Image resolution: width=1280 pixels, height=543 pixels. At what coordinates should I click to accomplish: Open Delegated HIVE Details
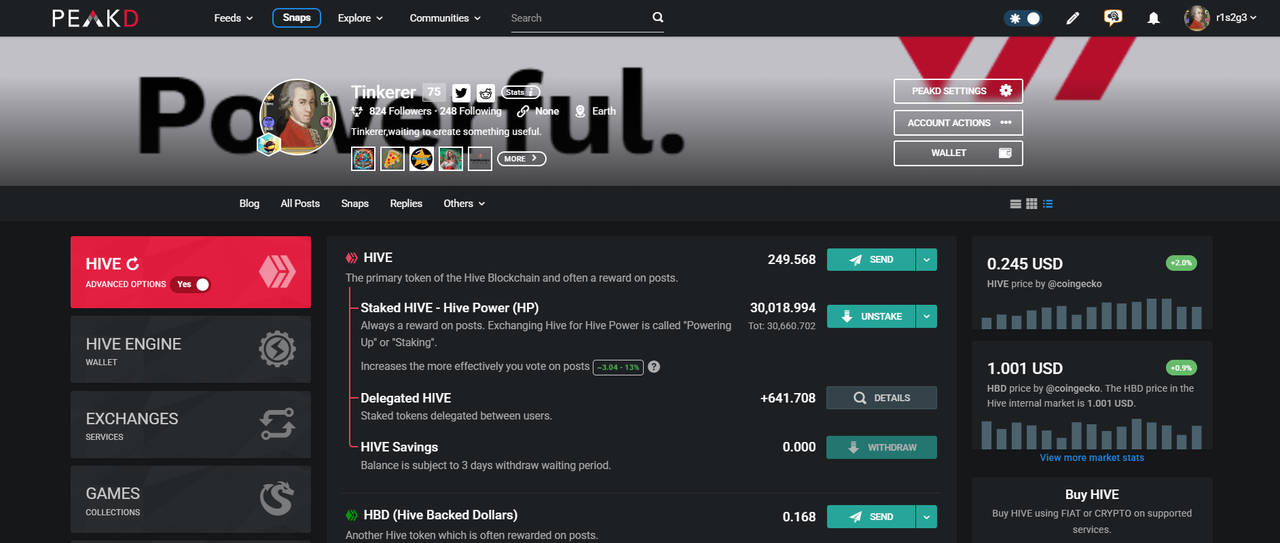point(882,398)
